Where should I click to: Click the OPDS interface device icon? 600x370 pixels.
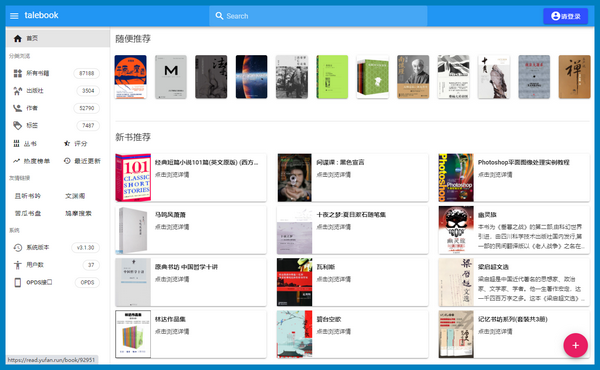18,282
